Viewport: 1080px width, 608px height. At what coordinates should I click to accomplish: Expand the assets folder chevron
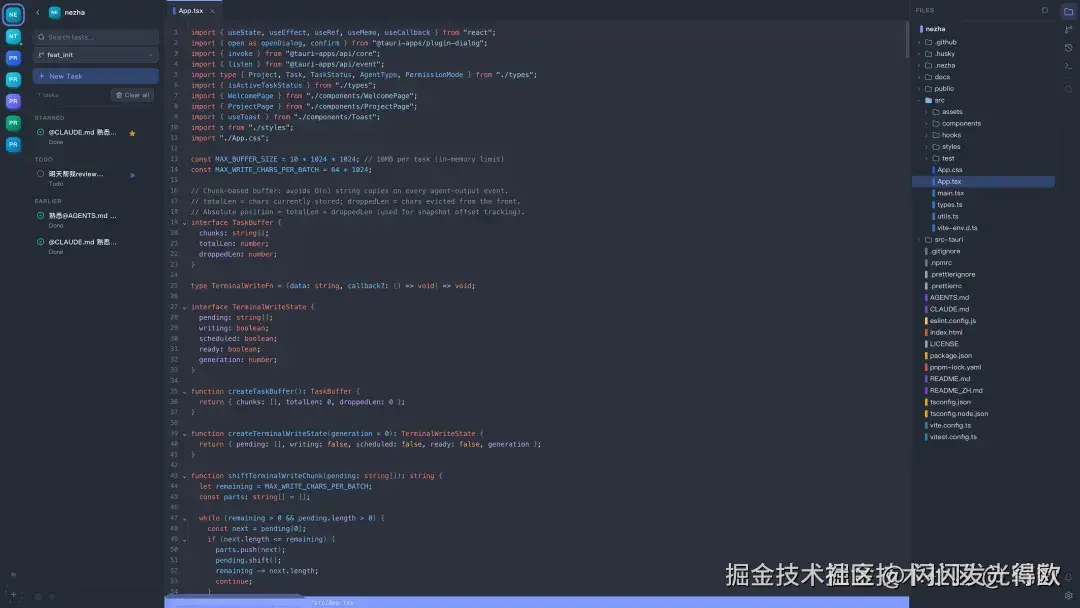tap(927, 112)
